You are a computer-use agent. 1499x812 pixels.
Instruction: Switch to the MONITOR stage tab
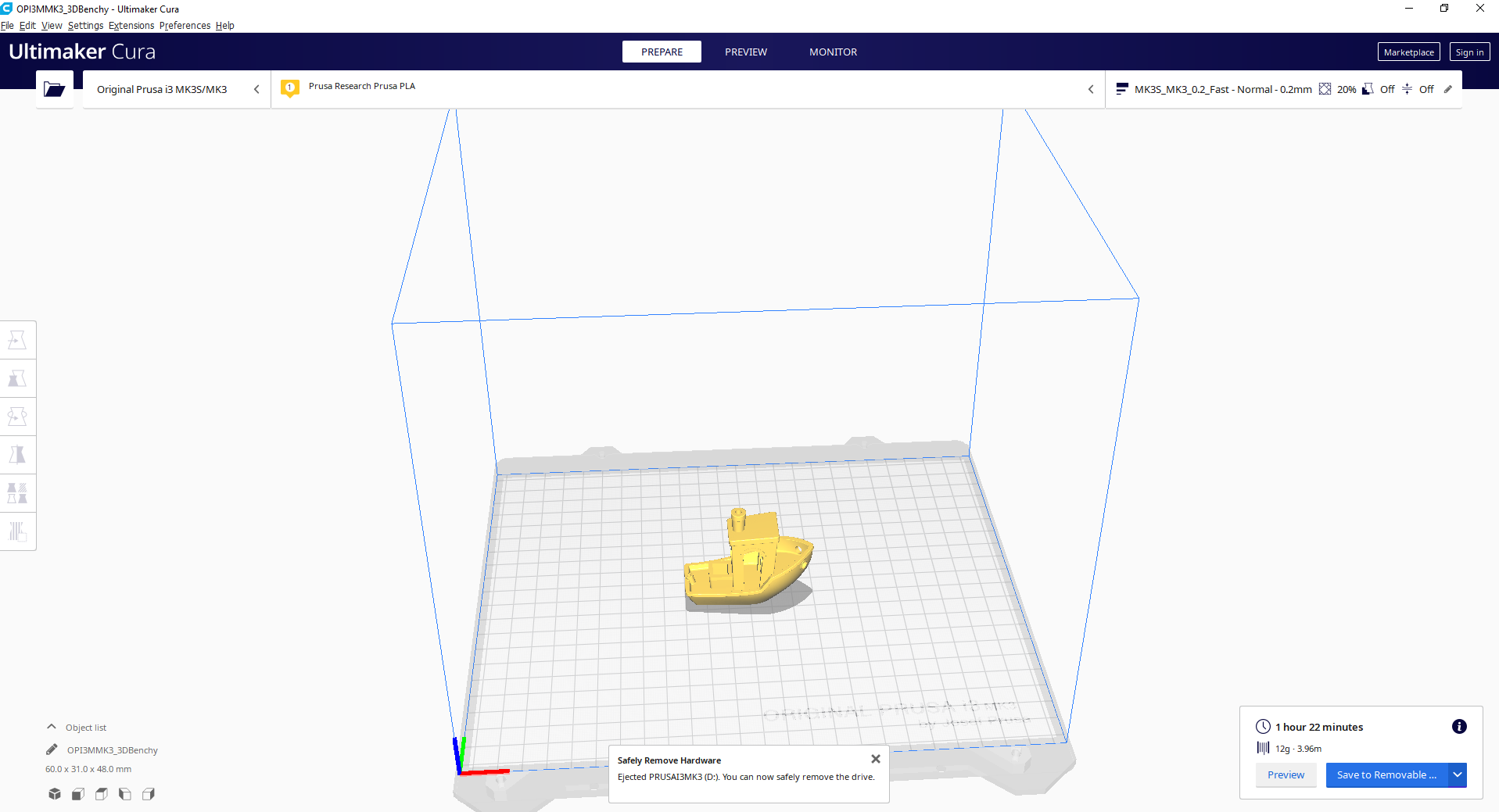click(x=833, y=52)
